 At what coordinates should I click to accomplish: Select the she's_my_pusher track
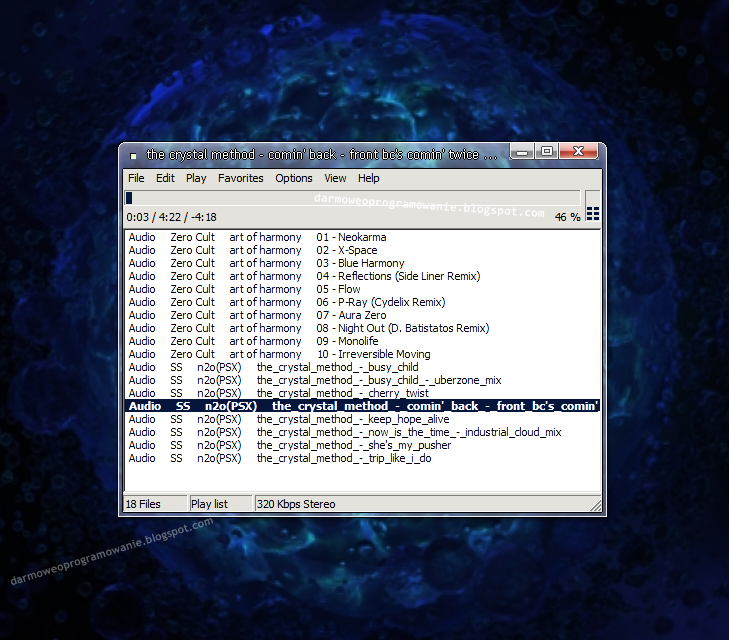(x=363, y=445)
